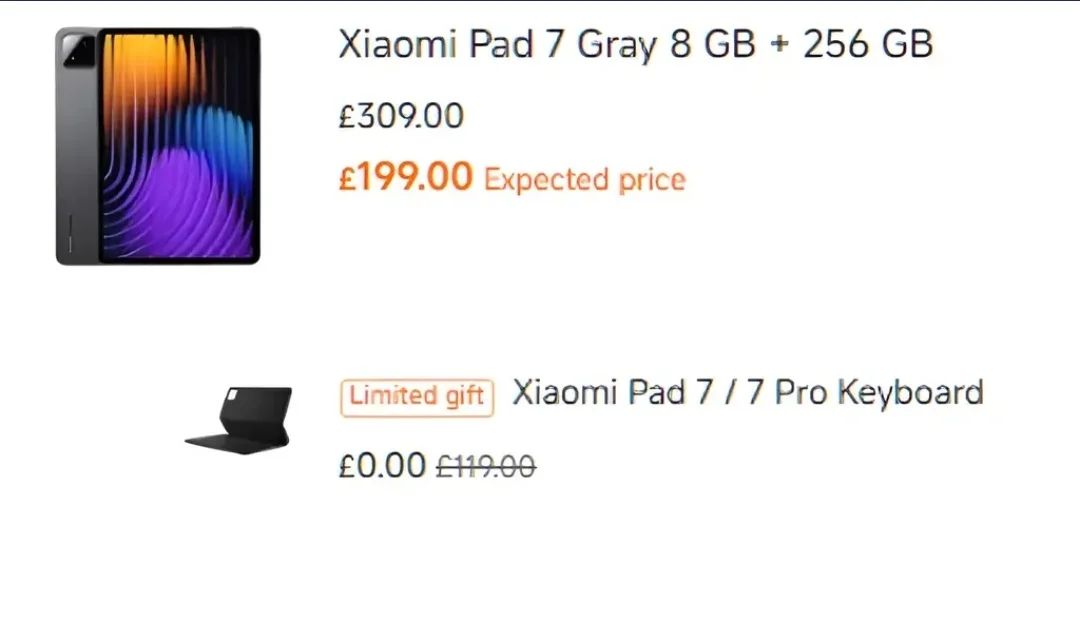Open the Xiaomi Pad 7 / 7 Pro Keyboard link
Image resolution: width=1080 pixels, height=630 pixels.
747,393
